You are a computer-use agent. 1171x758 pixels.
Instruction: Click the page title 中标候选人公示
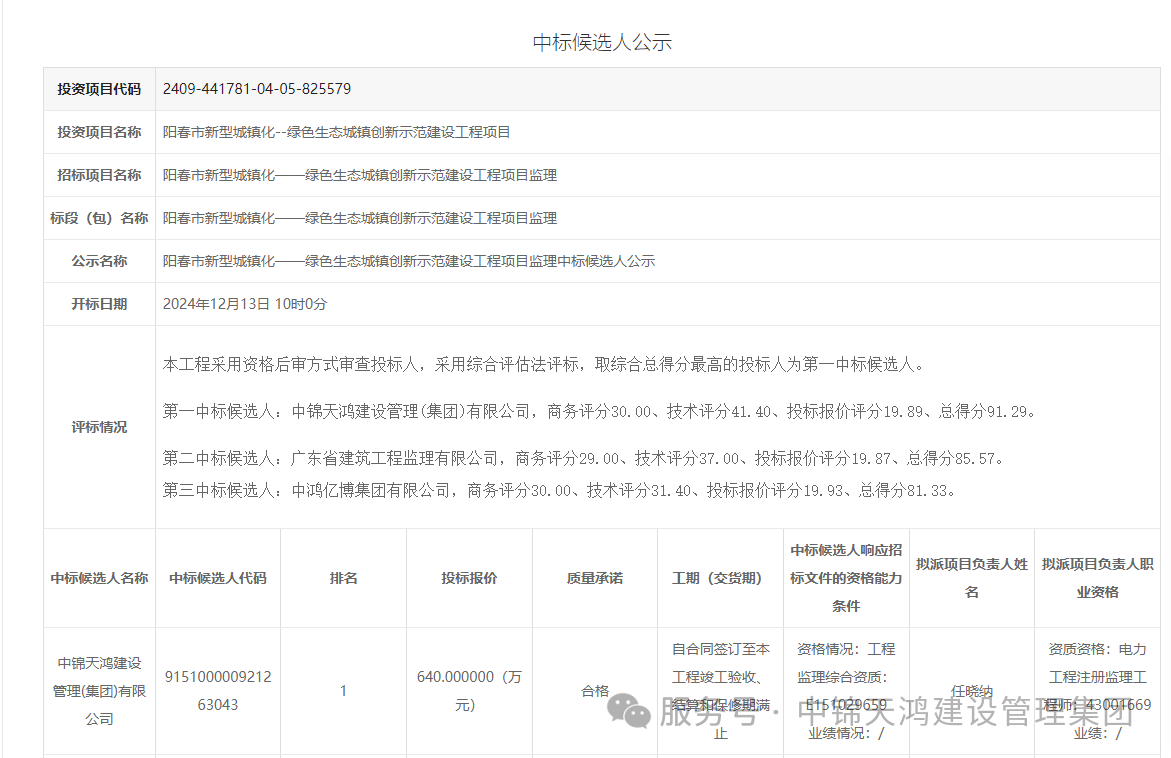click(602, 42)
